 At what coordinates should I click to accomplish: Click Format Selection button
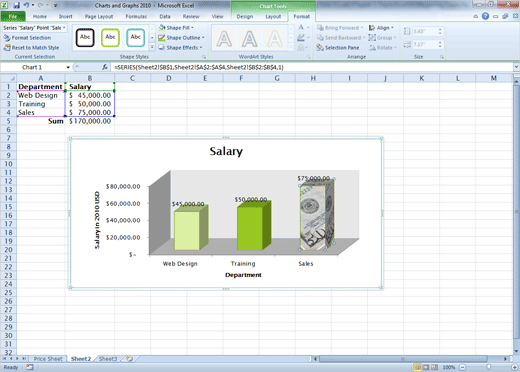(x=27, y=38)
